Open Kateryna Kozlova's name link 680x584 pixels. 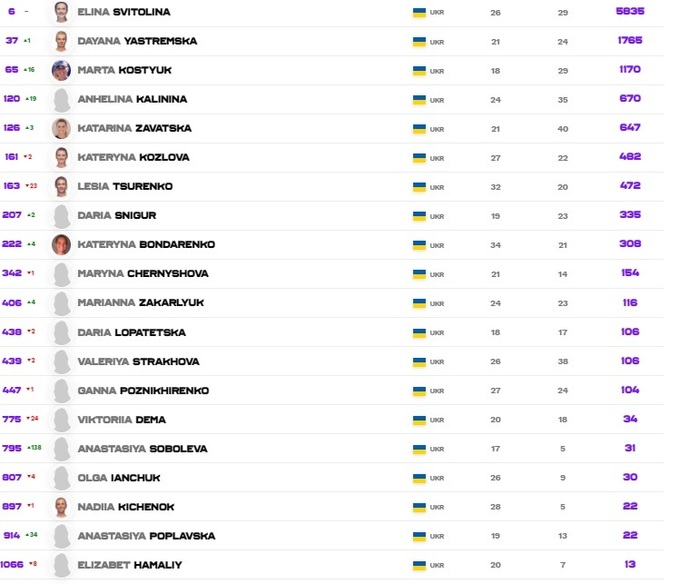pos(133,157)
